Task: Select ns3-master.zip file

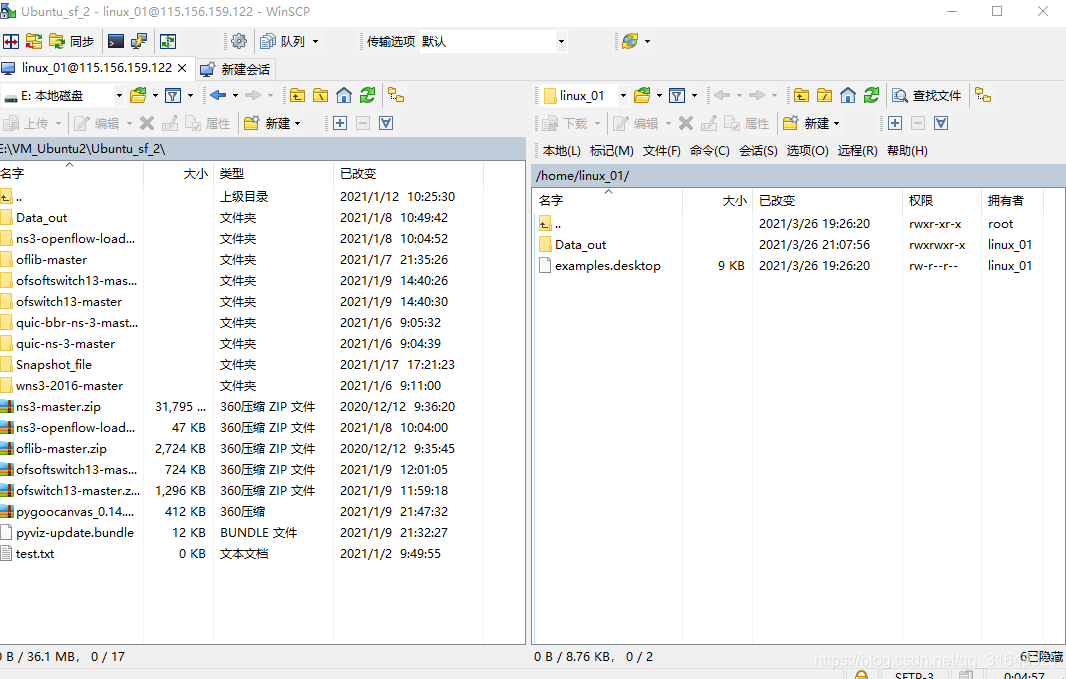Action: click(x=58, y=407)
